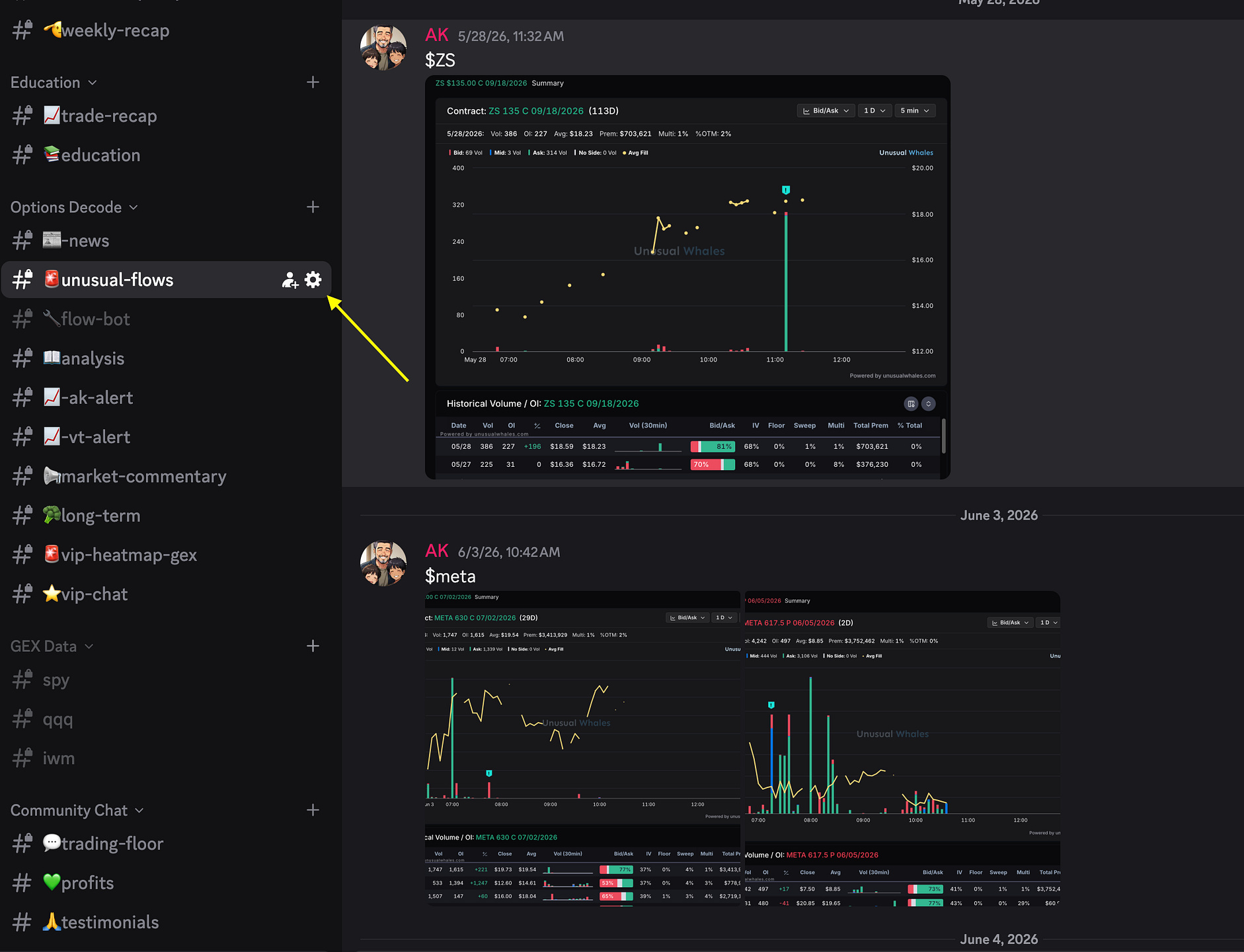Open the spy GEX channel
The image size is (1244, 952).
[x=167, y=680]
